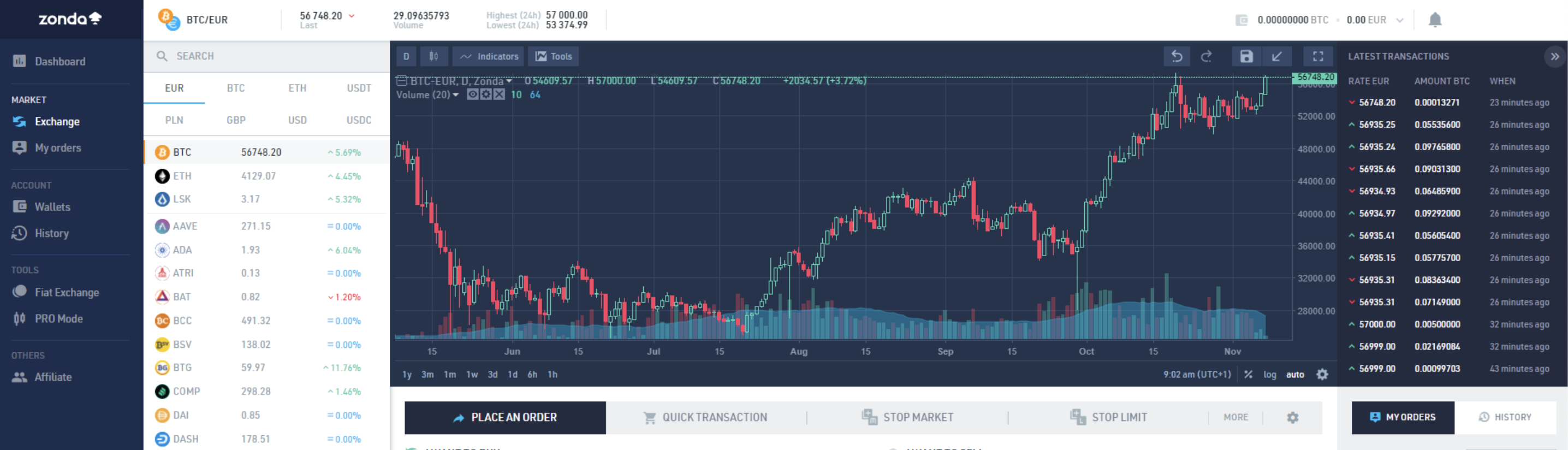Select the USDC market tab
This screenshot has width=1568, height=450.
pyautogui.click(x=359, y=120)
